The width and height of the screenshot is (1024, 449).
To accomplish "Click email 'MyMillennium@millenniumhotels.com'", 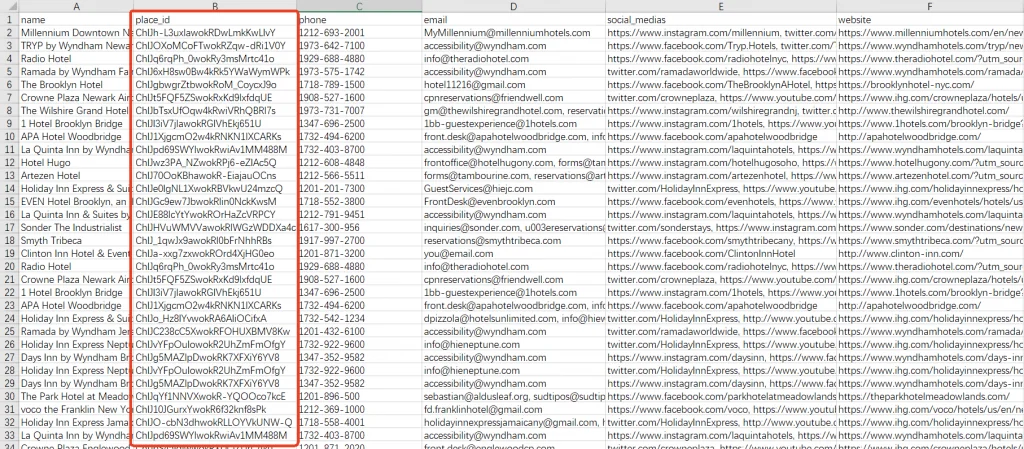I will point(513,33).
